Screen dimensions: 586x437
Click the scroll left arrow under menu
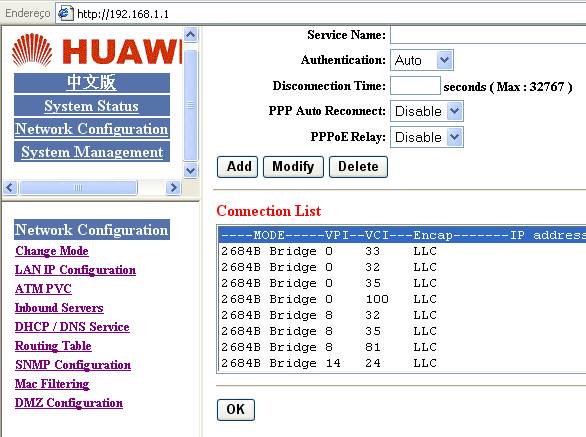(10, 187)
